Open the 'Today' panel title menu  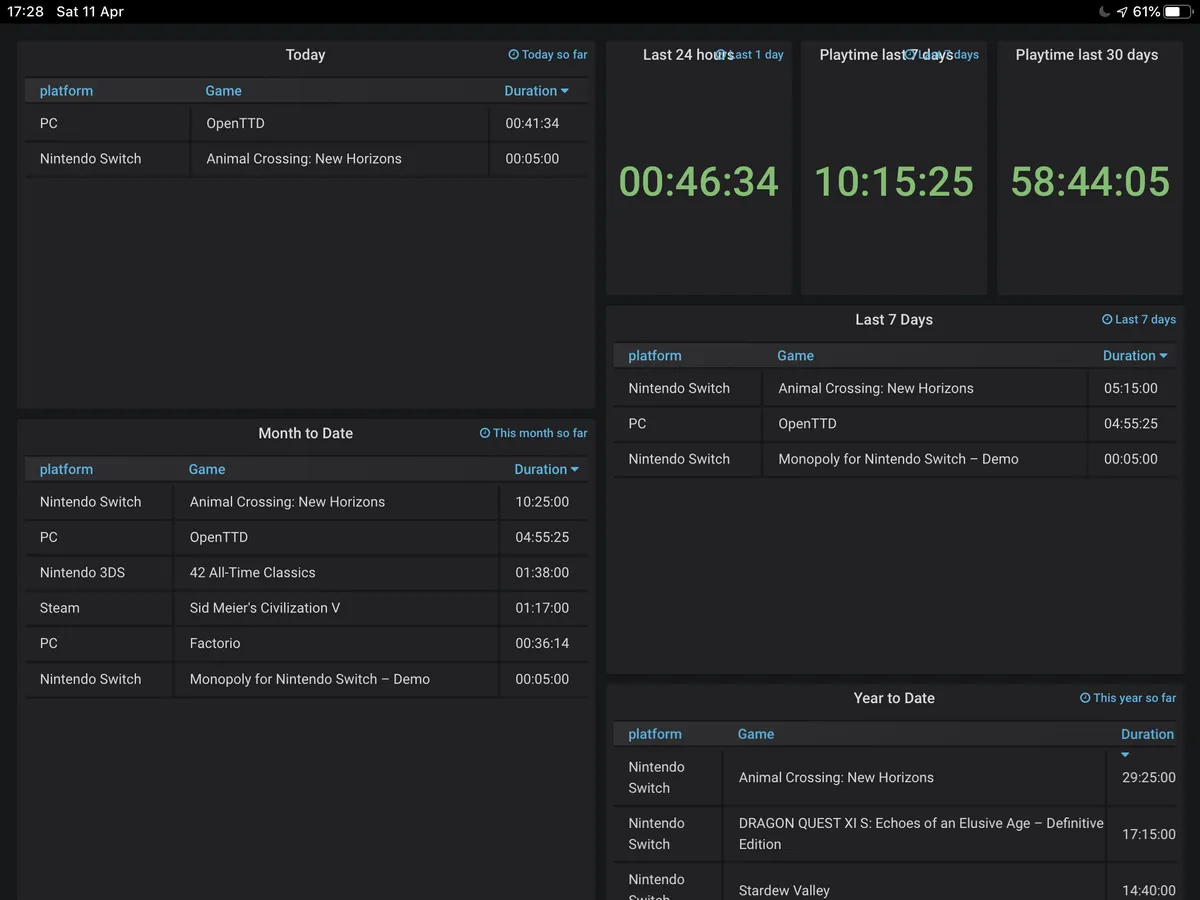click(x=305, y=55)
